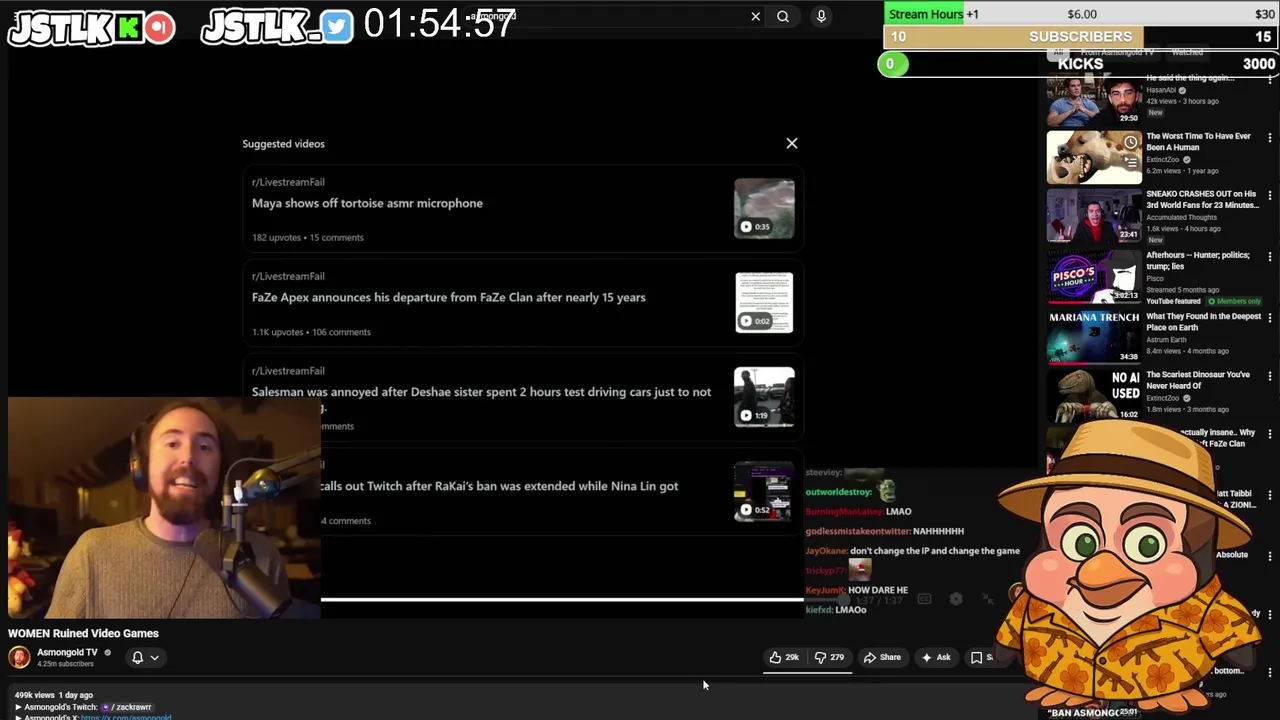Click the Pisco's Hour thumbnail
The width and height of the screenshot is (1280, 720).
pyautogui.click(x=1094, y=276)
